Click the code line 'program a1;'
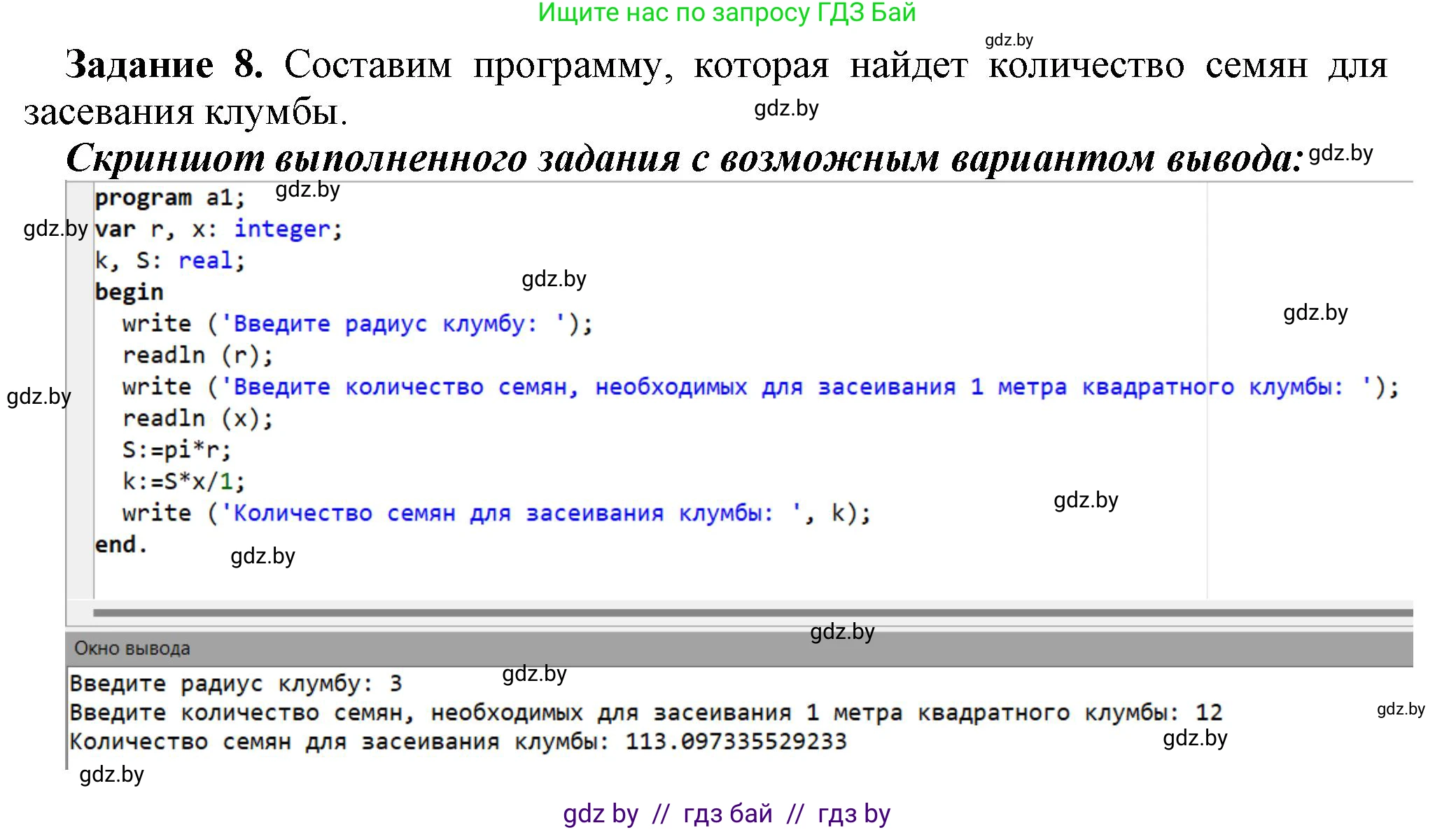 (170, 198)
